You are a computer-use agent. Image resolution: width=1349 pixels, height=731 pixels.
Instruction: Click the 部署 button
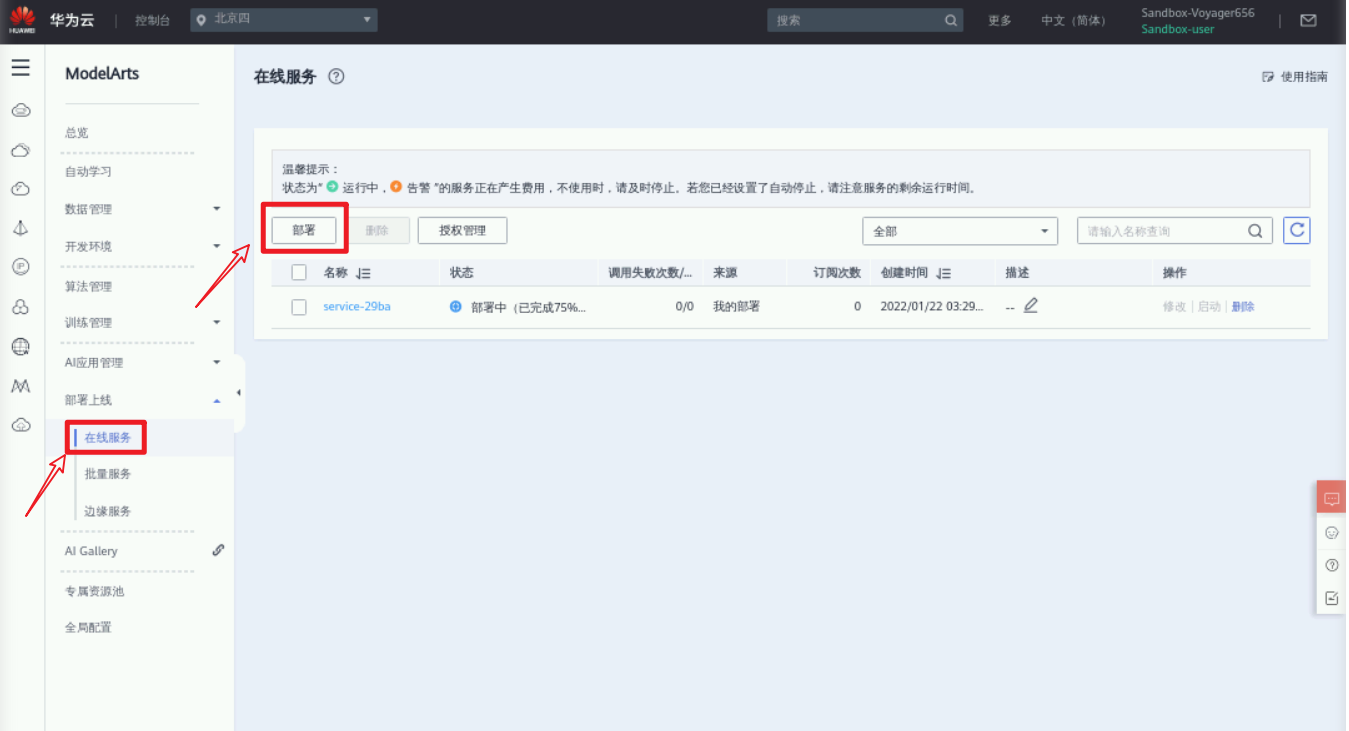(x=304, y=230)
